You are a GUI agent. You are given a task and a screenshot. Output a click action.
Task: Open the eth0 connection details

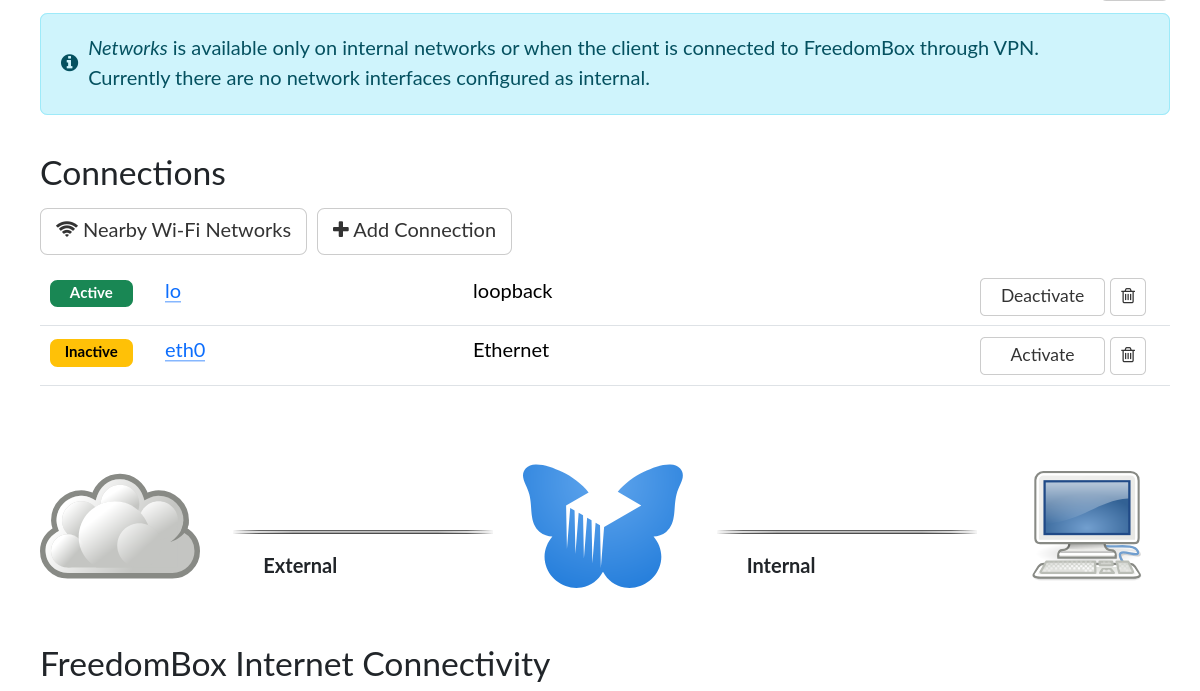point(185,351)
